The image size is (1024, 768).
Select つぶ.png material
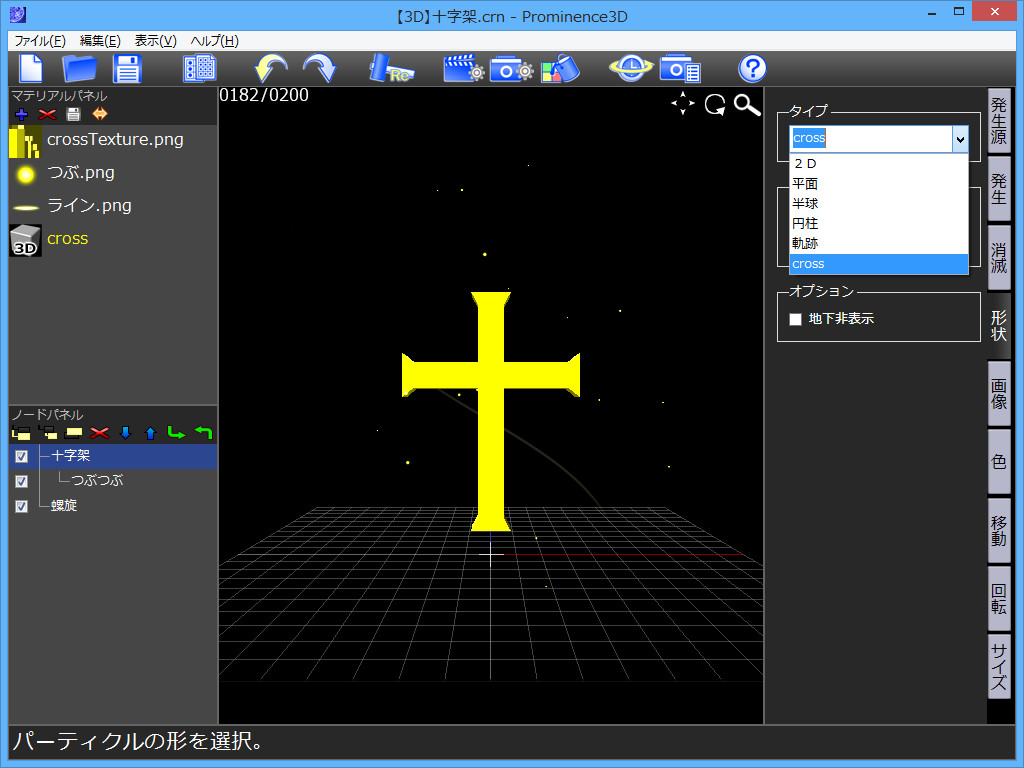[113, 174]
